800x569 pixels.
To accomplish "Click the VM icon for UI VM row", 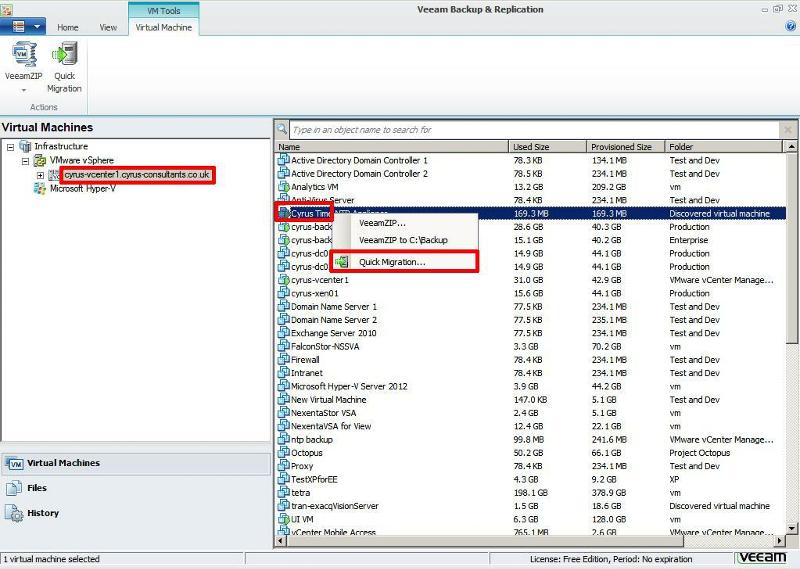I will (x=284, y=518).
